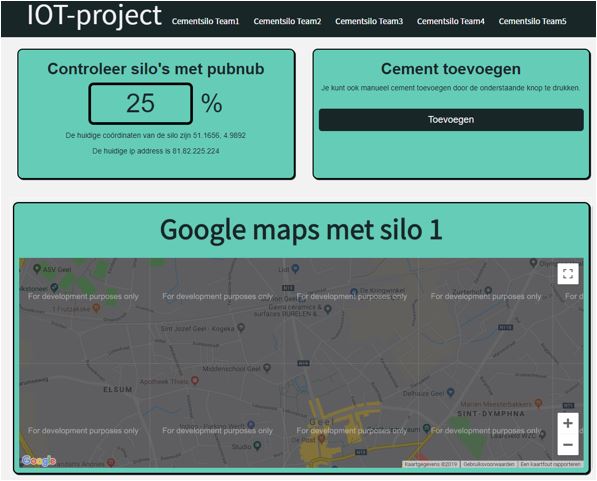
Task: Click the silo percentage field showing 25
Action: [x=140, y=104]
